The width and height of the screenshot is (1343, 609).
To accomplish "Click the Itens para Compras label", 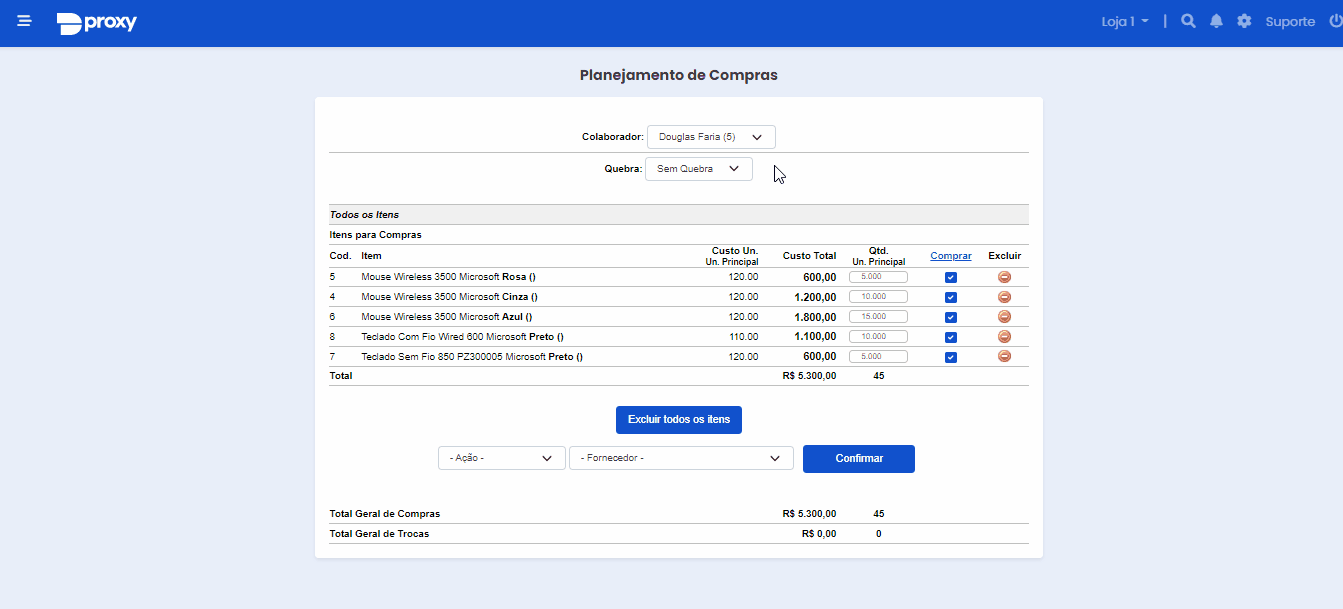I will coord(376,235).
